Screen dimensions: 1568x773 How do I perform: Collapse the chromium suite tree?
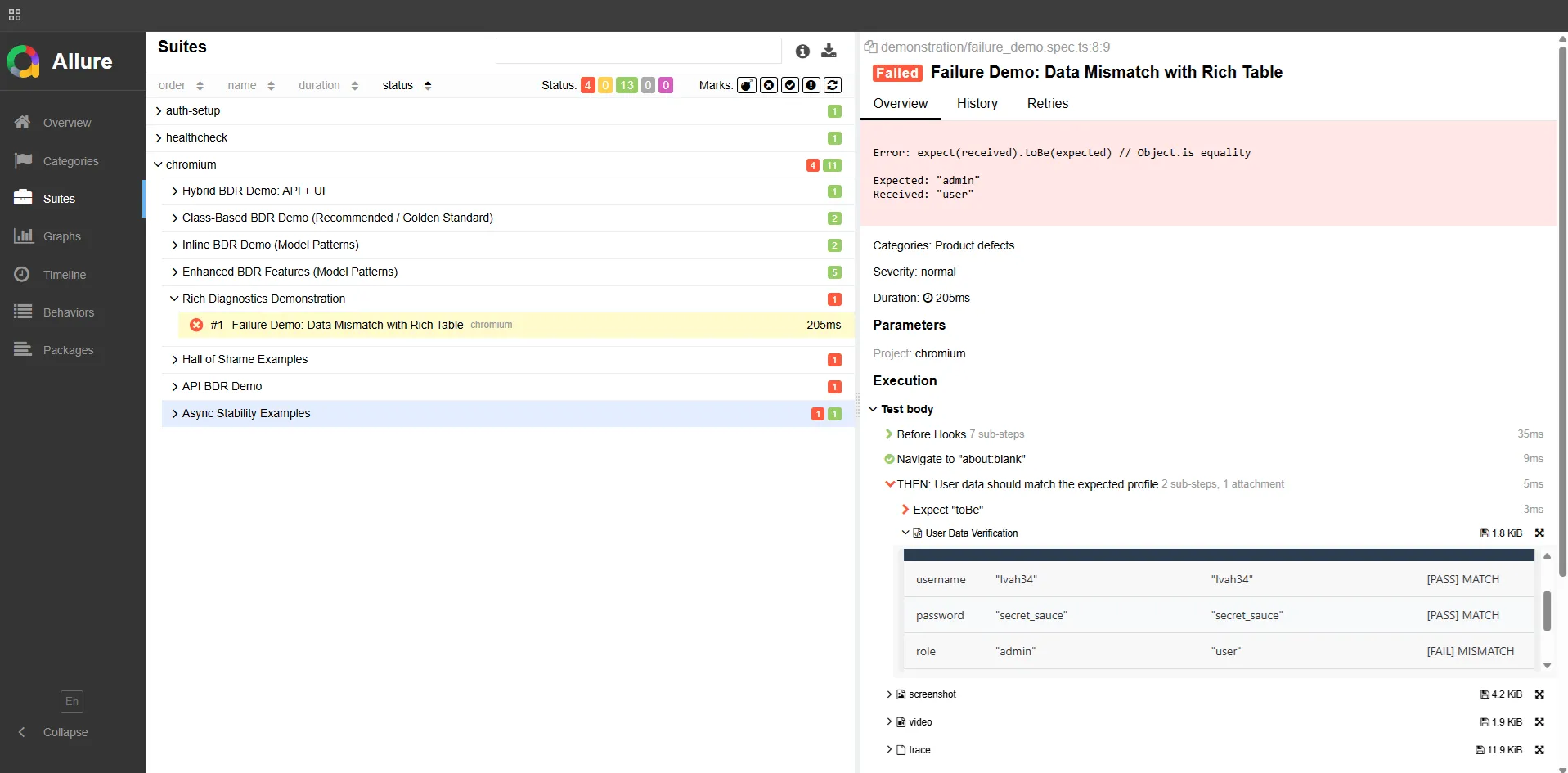(159, 164)
